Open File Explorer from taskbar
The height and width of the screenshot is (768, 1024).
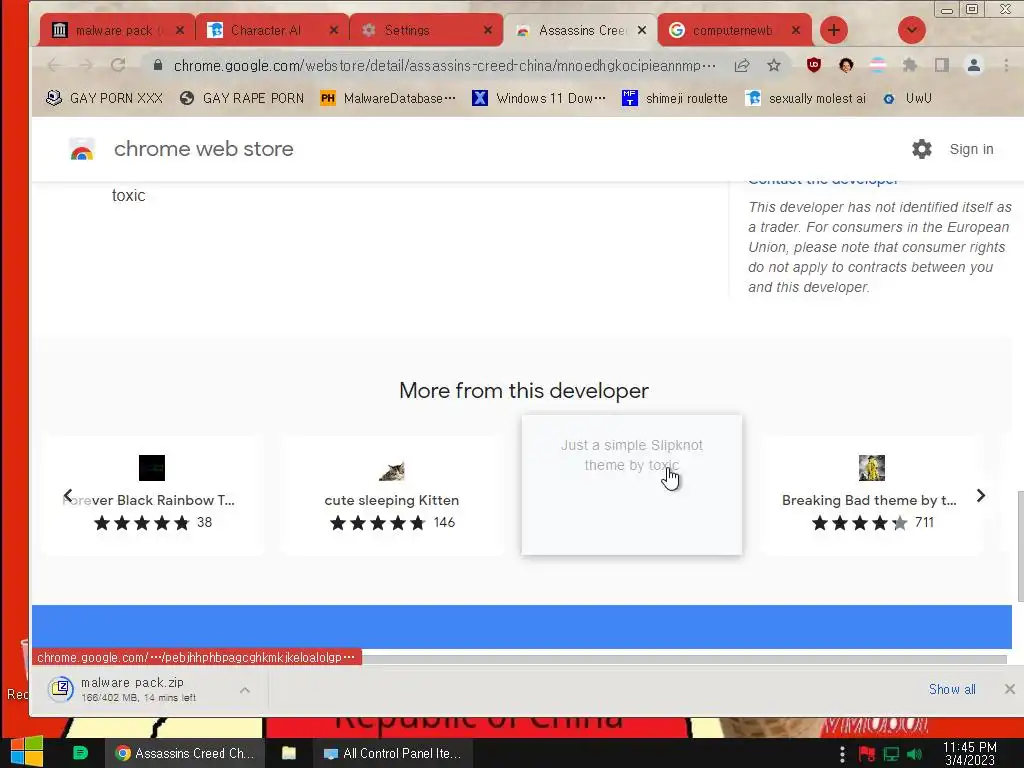point(289,753)
